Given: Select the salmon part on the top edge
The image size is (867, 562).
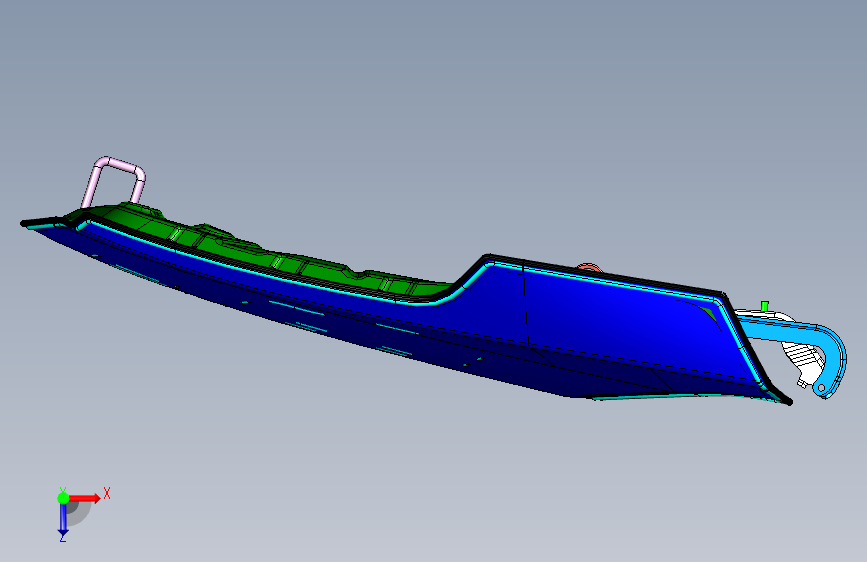Looking at the screenshot, I should [x=589, y=267].
